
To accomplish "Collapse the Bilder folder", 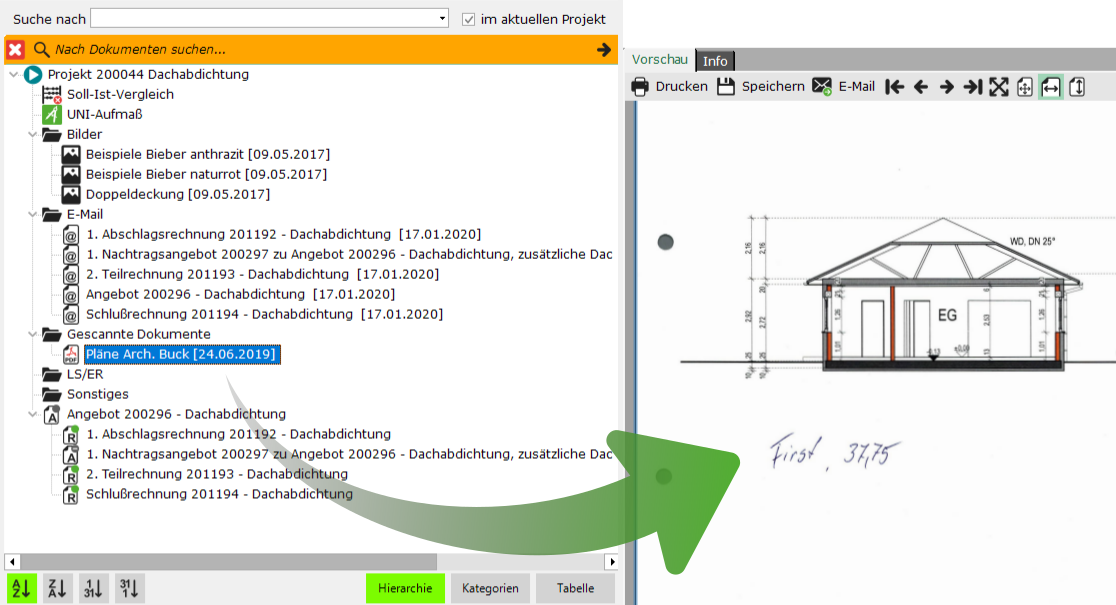I will tap(32, 134).
